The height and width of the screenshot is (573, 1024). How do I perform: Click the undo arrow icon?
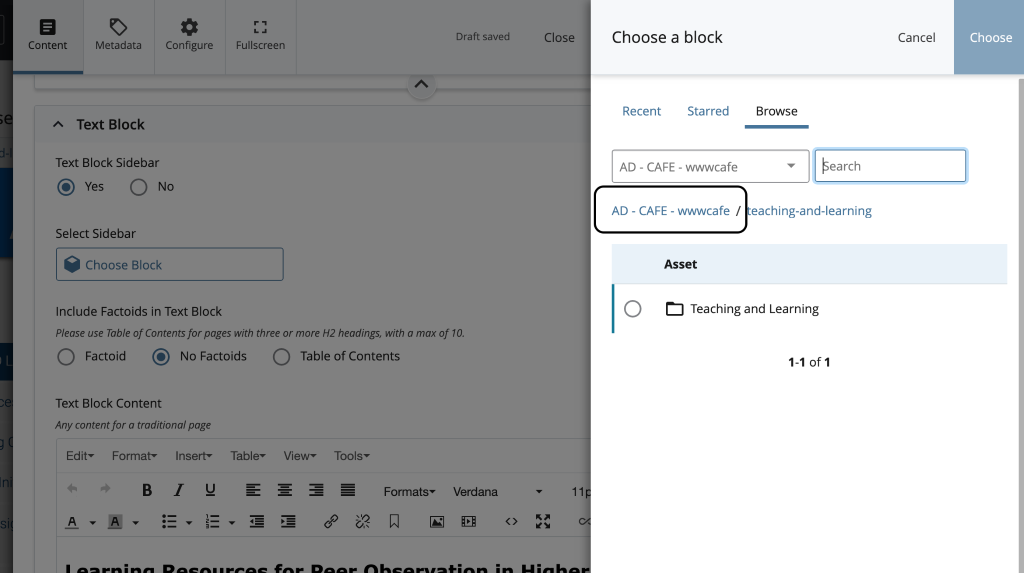click(72, 489)
